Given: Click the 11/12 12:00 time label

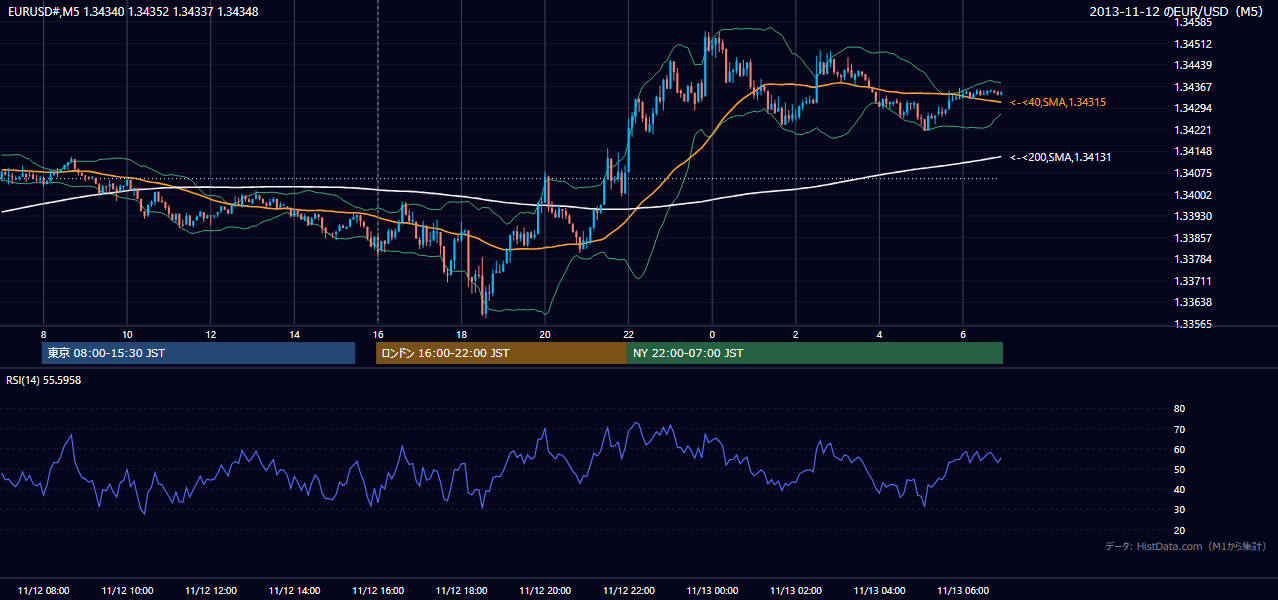Looking at the screenshot, I should coord(211,591).
